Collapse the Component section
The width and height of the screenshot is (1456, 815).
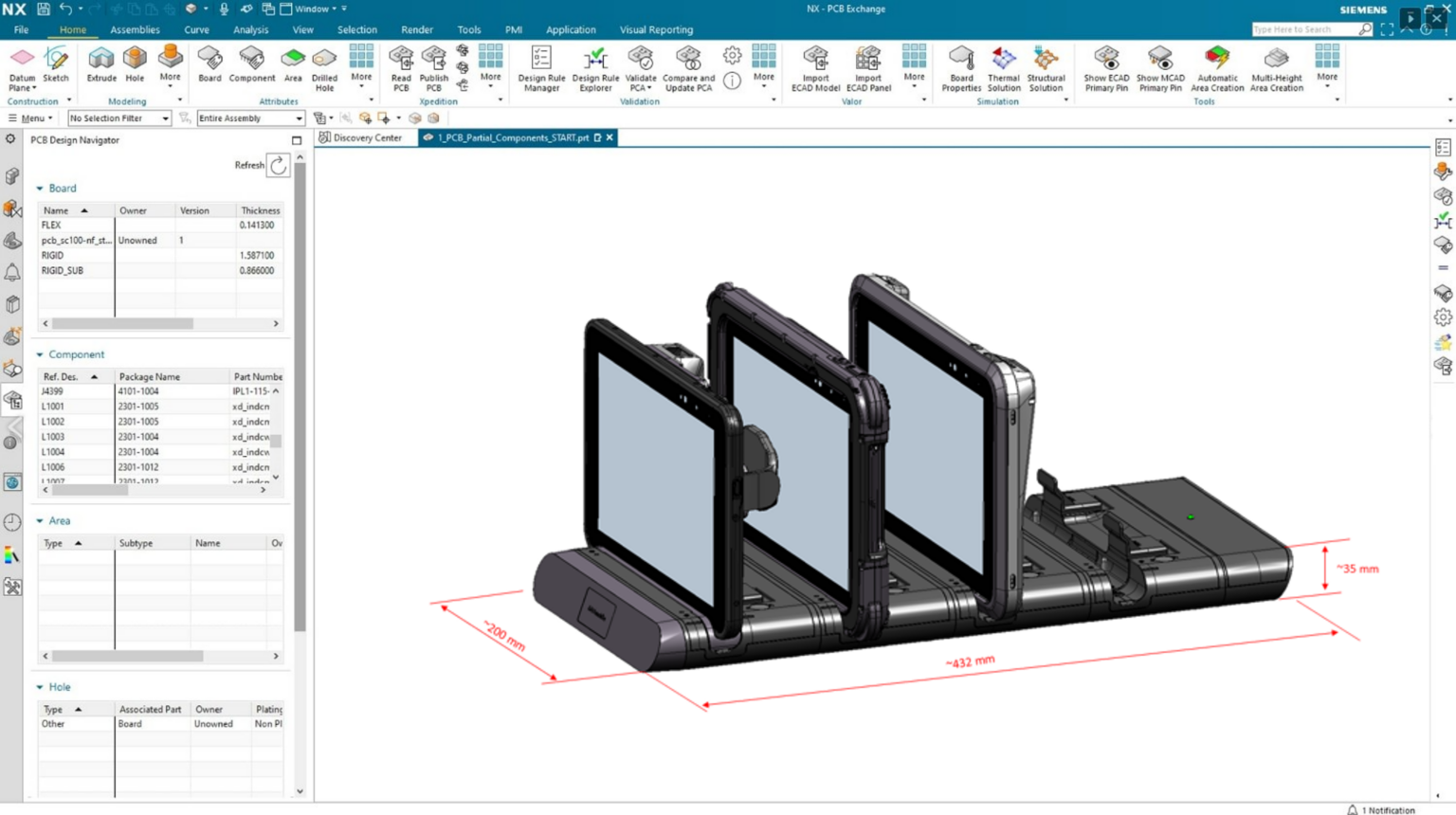(x=40, y=354)
